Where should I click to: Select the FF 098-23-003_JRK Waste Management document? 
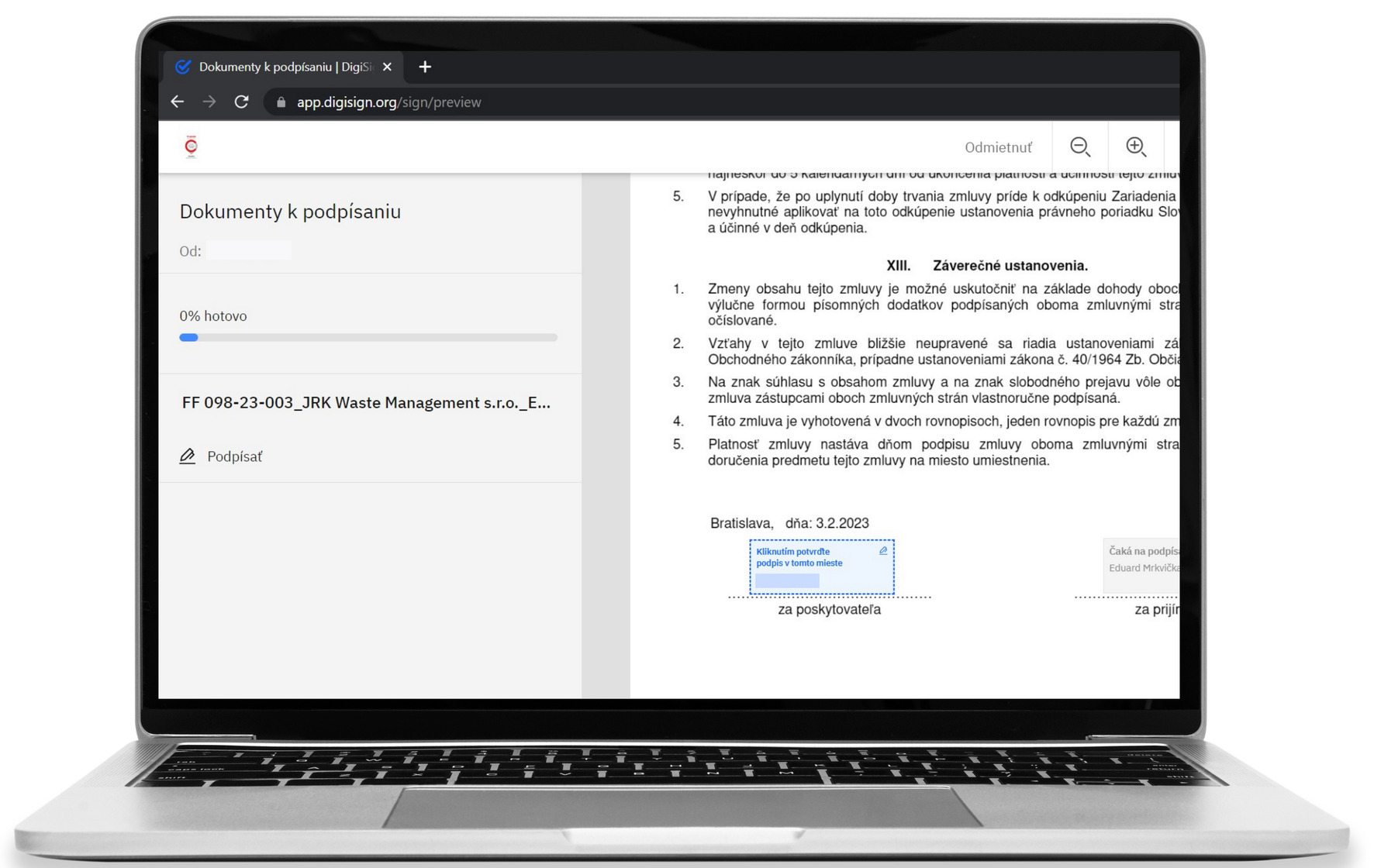pyautogui.click(x=366, y=403)
